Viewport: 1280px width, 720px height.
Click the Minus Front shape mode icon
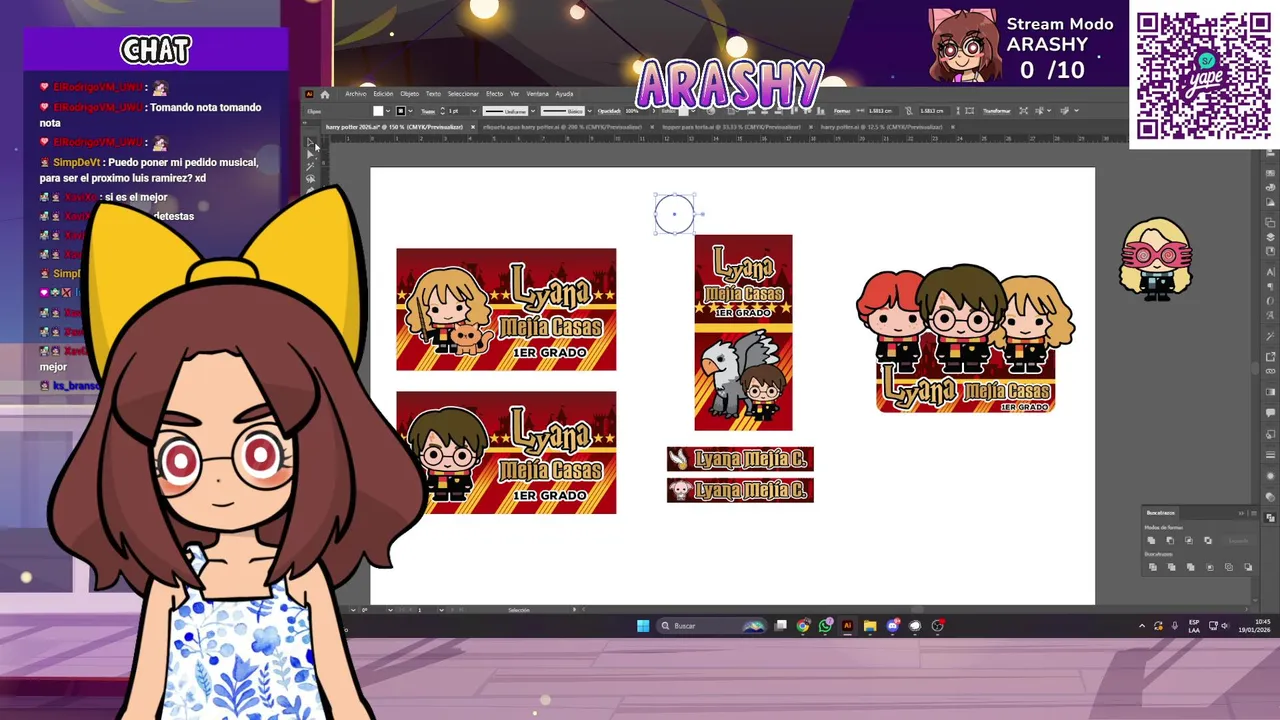[1170, 540]
